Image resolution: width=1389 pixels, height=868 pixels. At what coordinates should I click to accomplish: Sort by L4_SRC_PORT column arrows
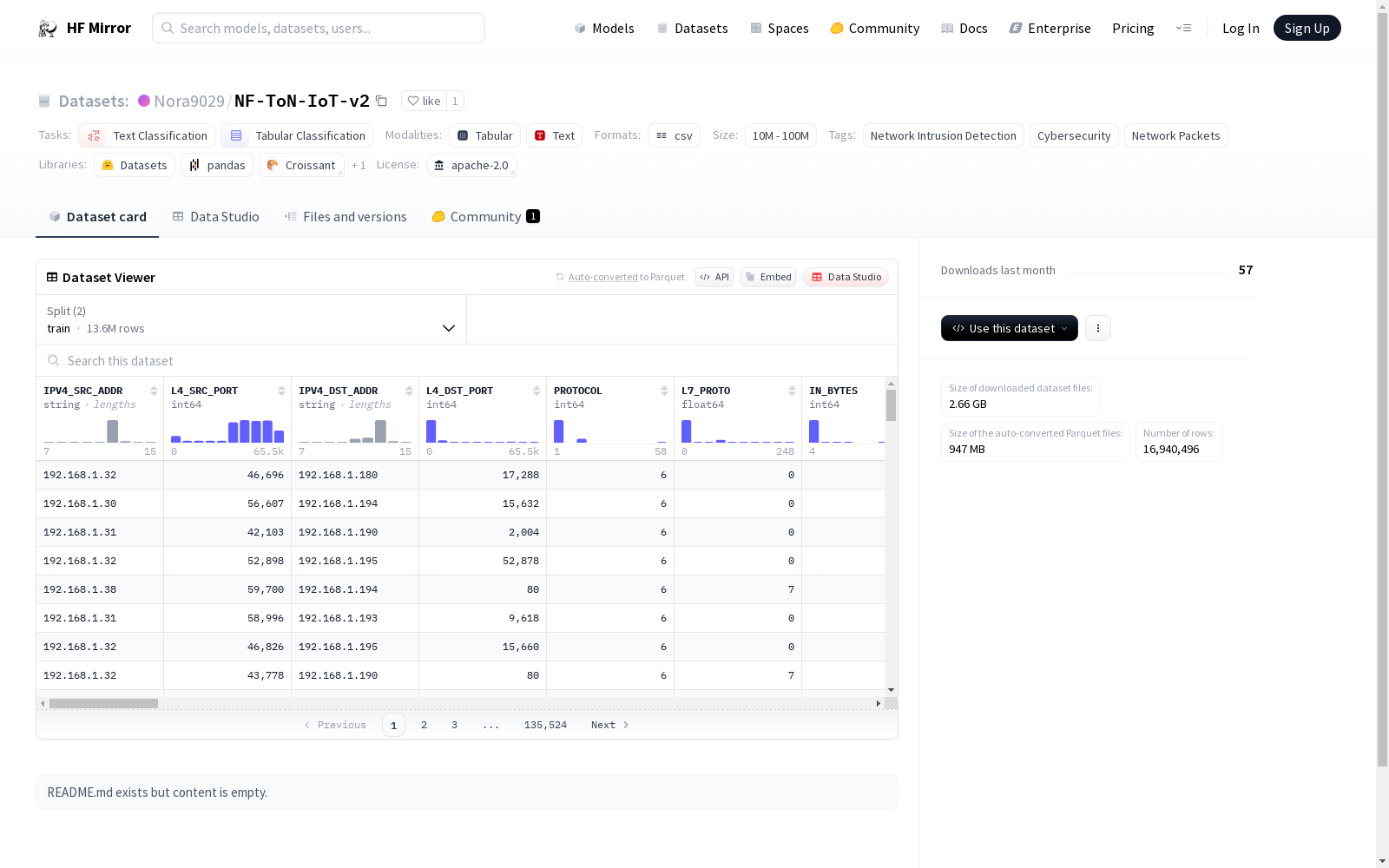[281, 391]
